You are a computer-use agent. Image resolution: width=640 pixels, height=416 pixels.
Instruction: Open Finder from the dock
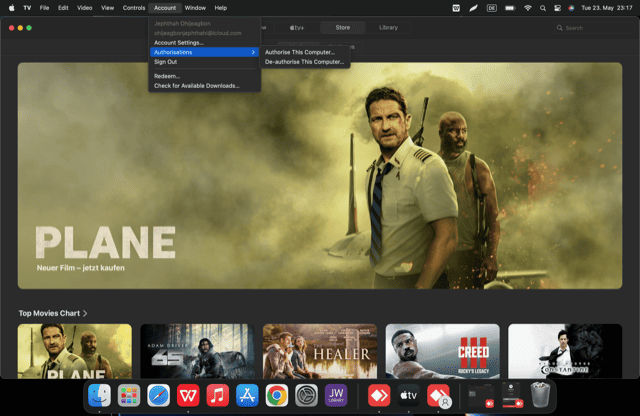(x=99, y=394)
